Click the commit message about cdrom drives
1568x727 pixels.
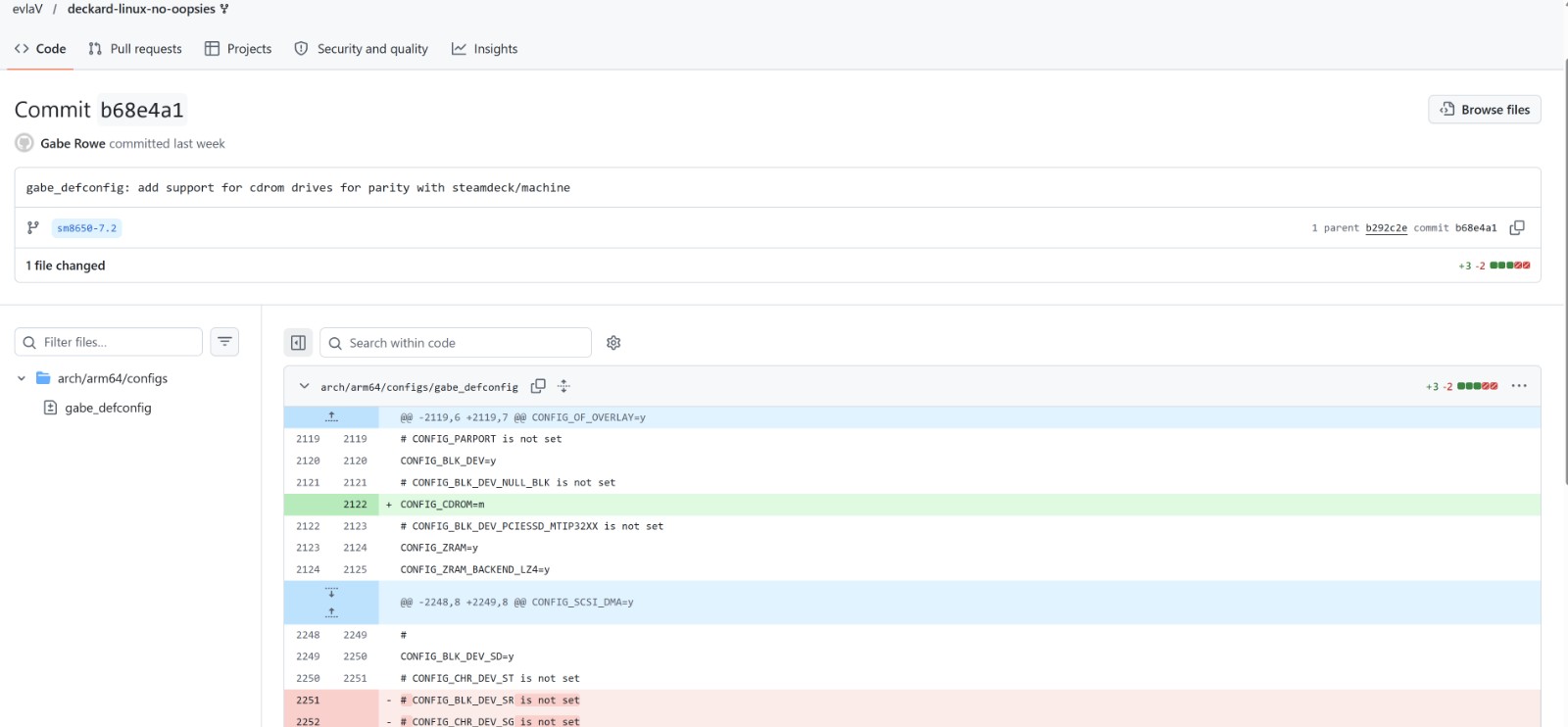coord(298,188)
